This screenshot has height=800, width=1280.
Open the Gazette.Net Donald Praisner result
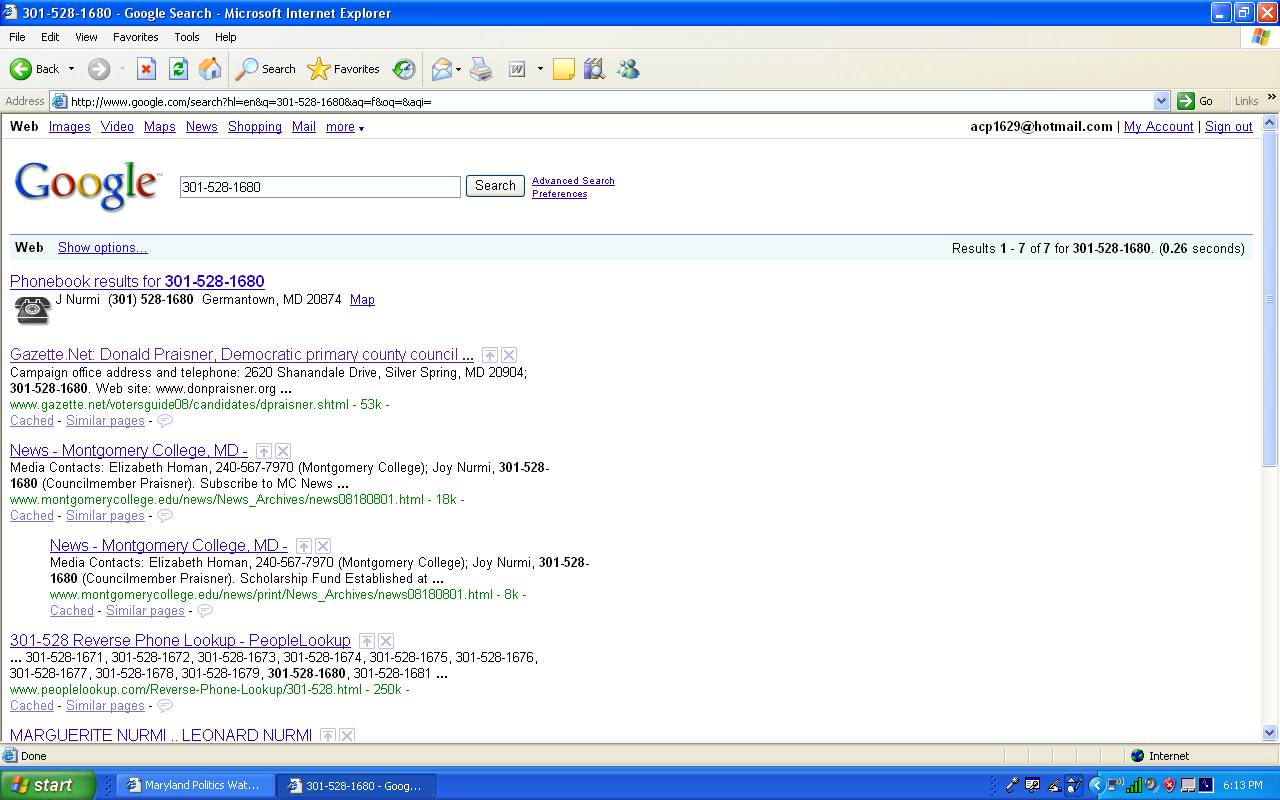pos(242,355)
